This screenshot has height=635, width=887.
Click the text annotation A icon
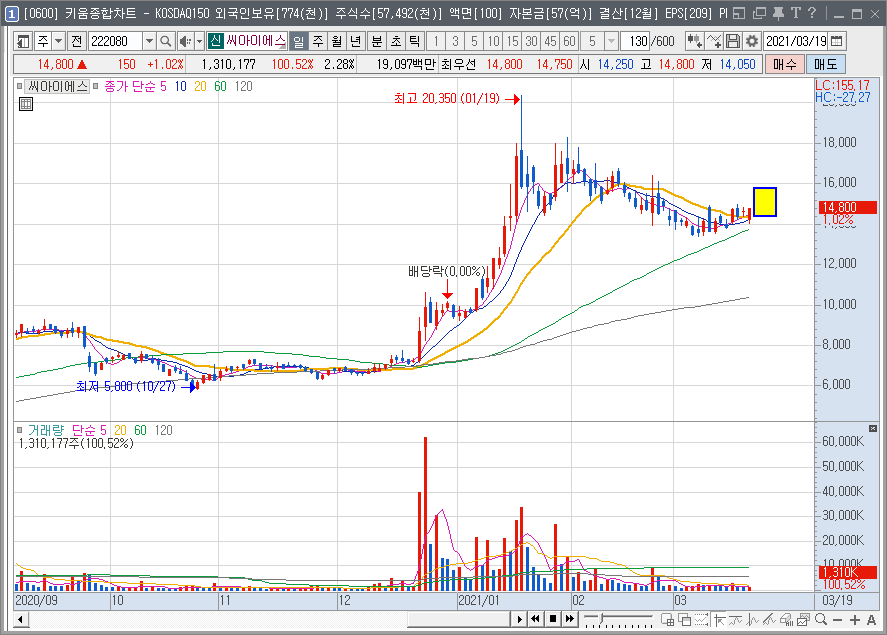872,620
